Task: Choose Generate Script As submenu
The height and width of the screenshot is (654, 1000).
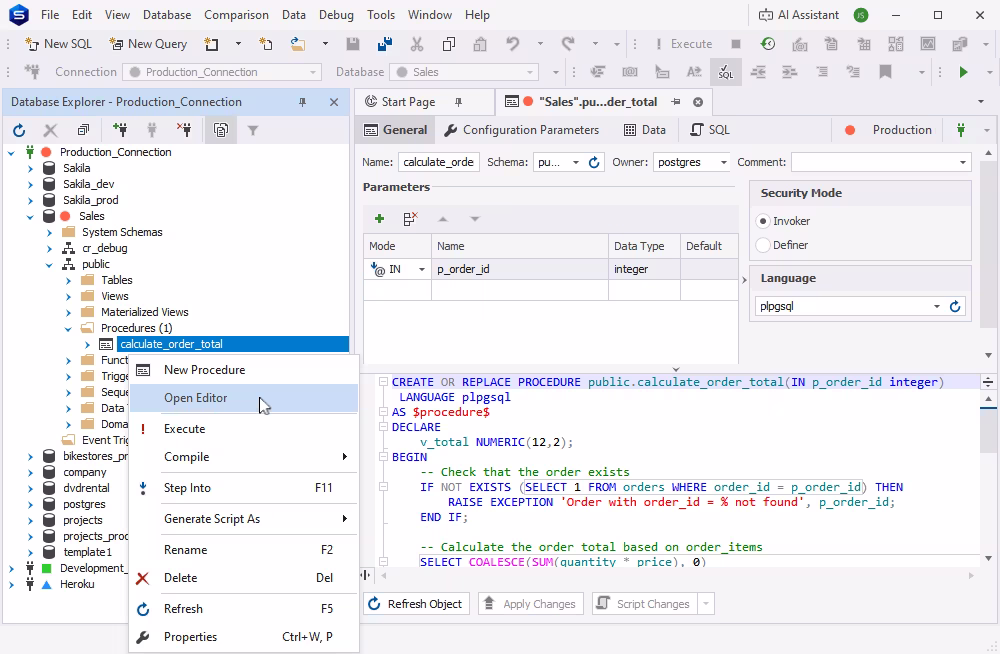Action: [244, 519]
